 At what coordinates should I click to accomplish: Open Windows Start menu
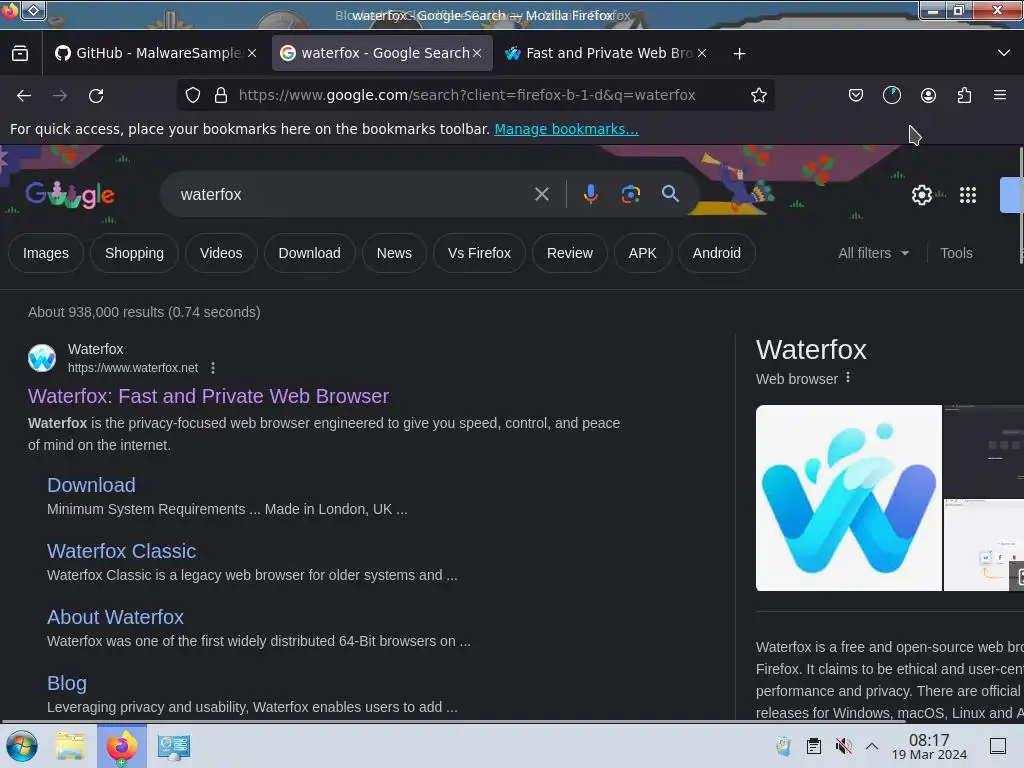point(22,746)
